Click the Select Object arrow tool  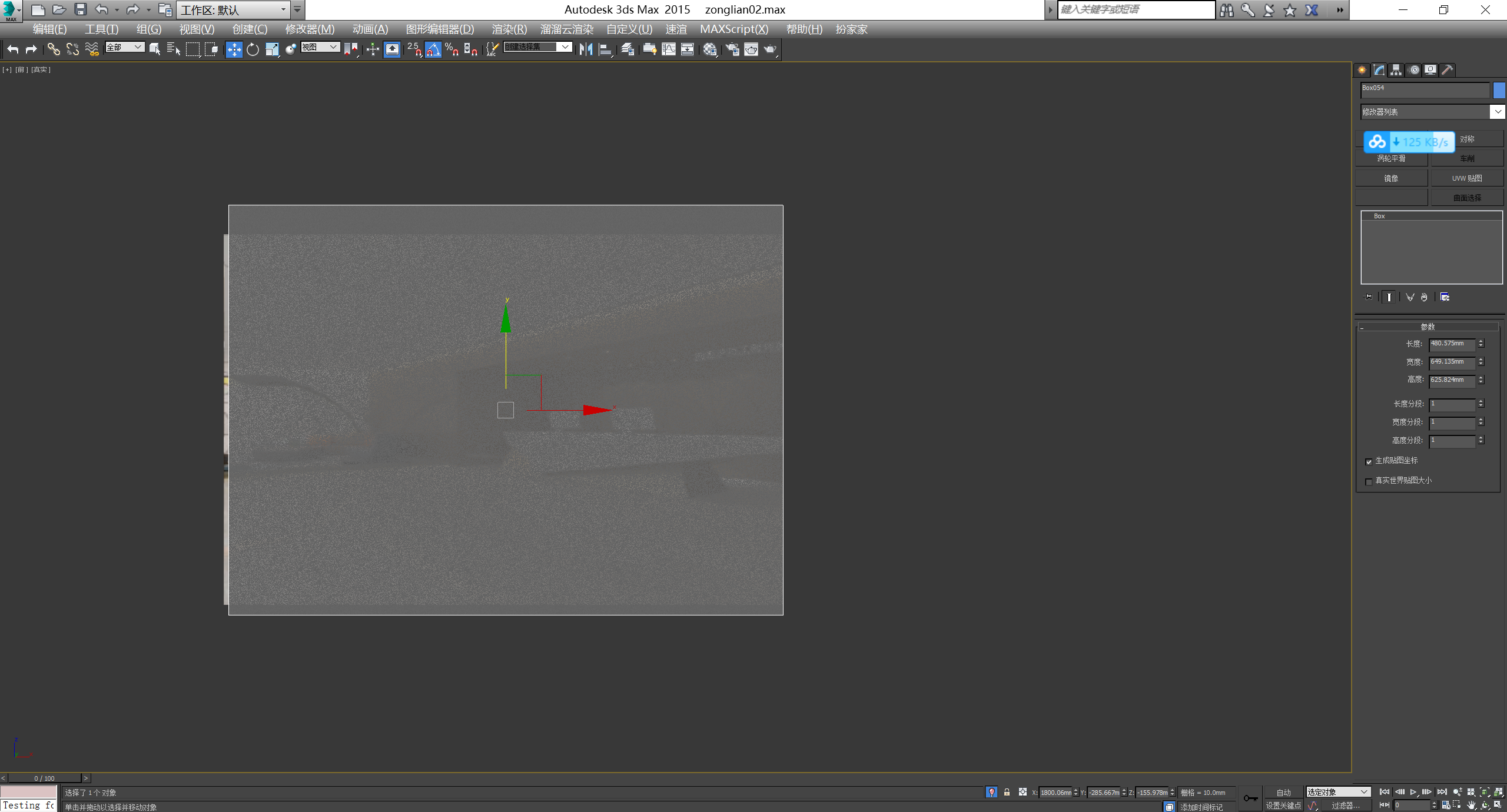click(x=155, y=49)
